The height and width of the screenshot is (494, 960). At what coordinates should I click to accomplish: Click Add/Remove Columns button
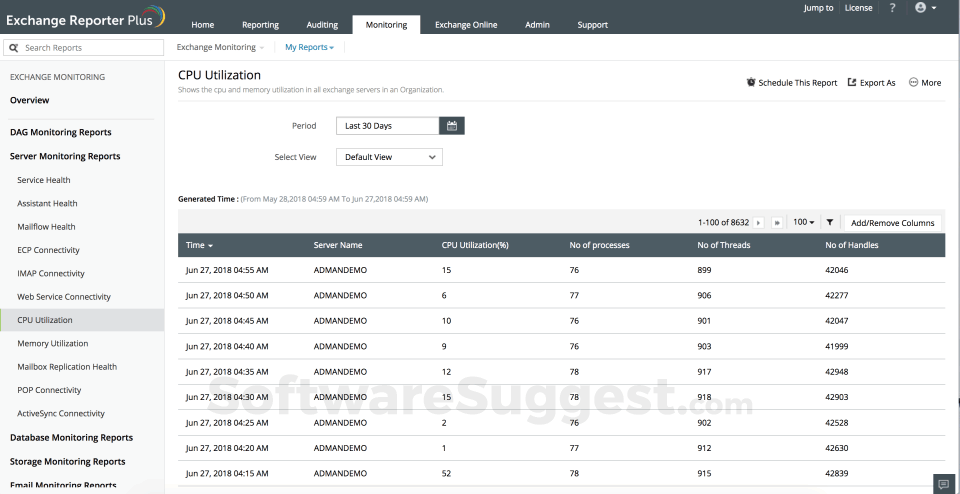point(892,223)
